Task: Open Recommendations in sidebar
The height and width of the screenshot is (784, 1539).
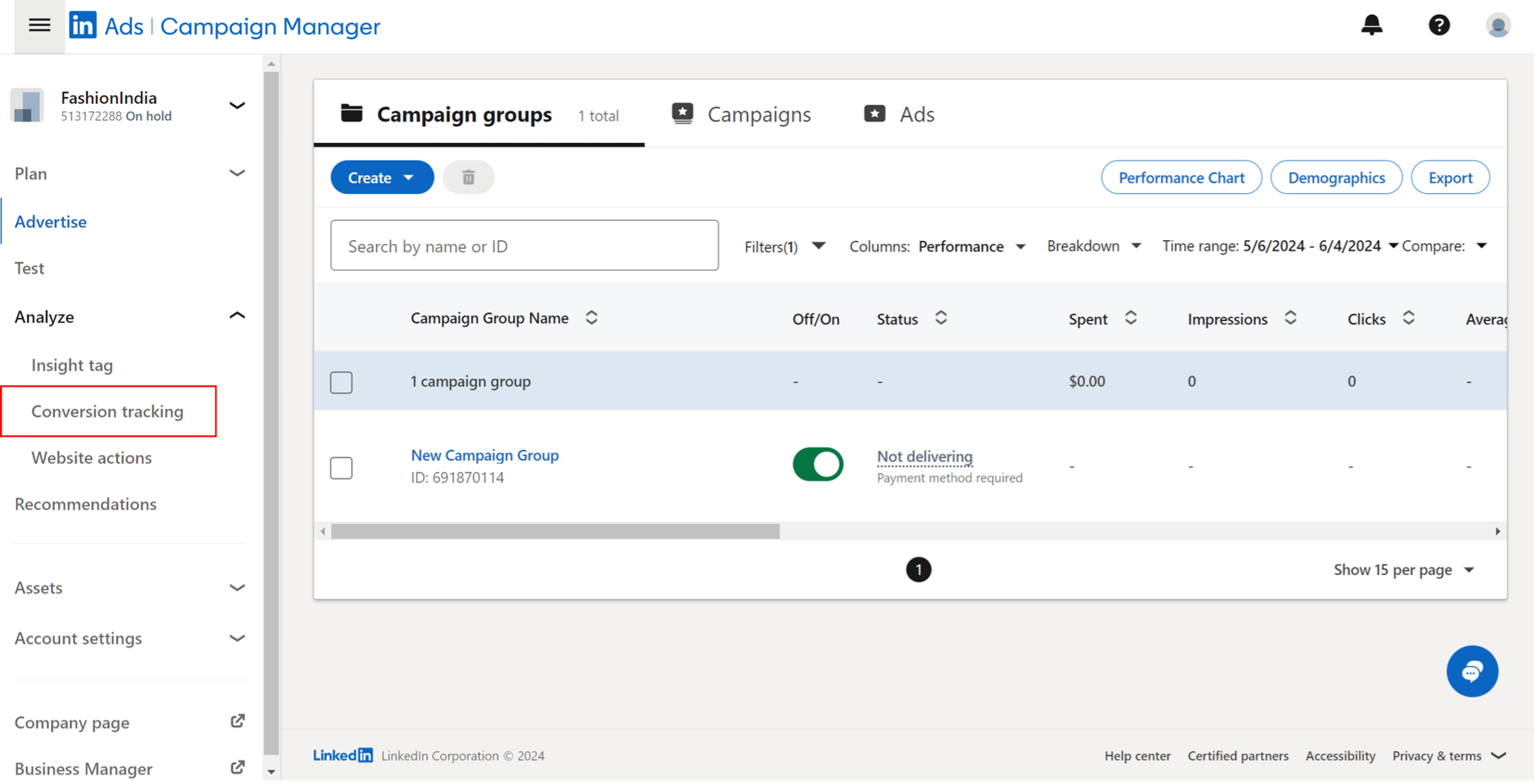Action: tap(85, 504)
